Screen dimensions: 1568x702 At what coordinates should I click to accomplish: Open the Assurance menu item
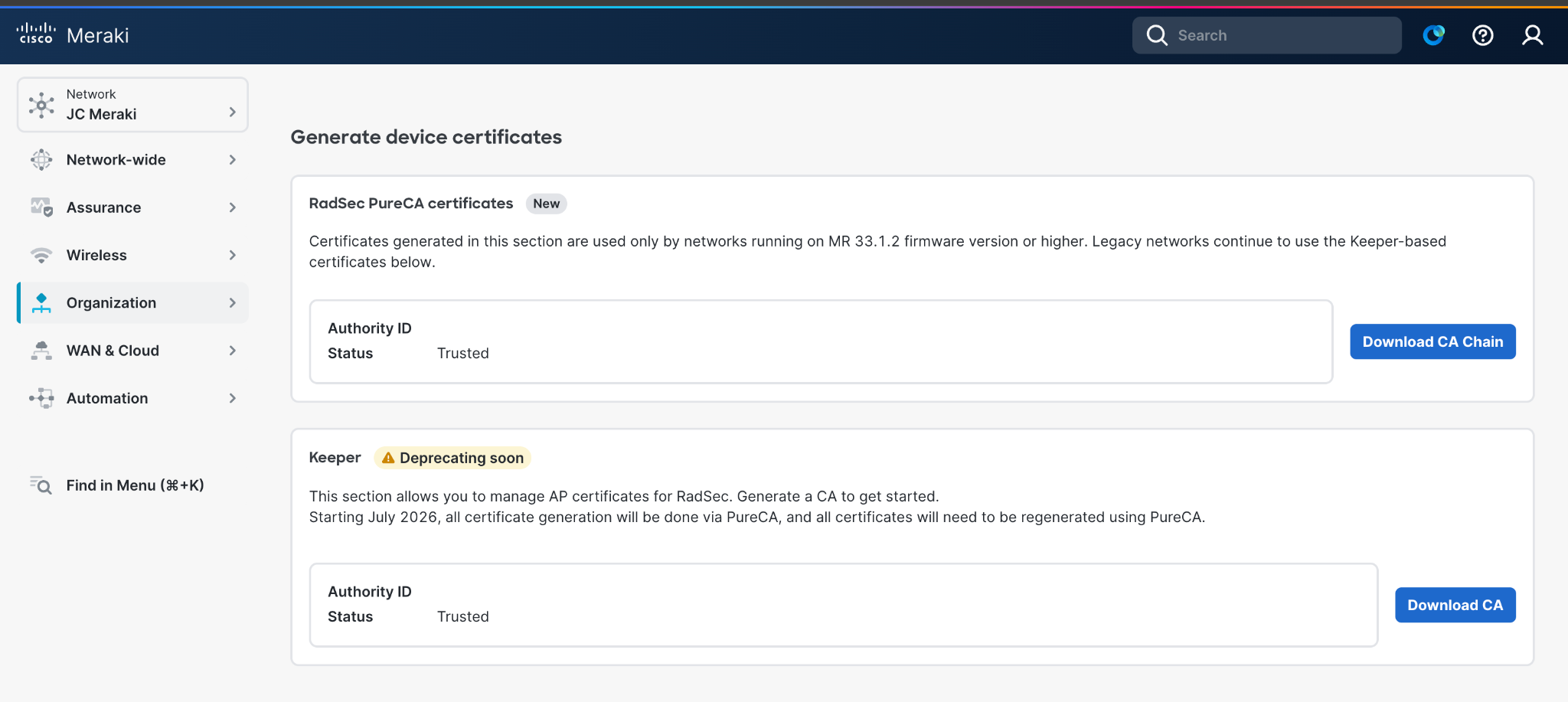tap(133, 207)
